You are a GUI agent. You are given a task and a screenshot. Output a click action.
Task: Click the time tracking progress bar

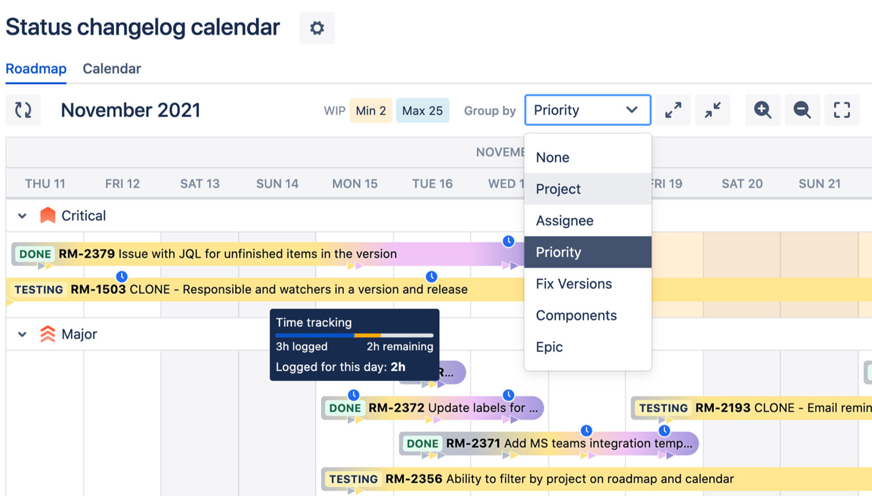point(354,335)
